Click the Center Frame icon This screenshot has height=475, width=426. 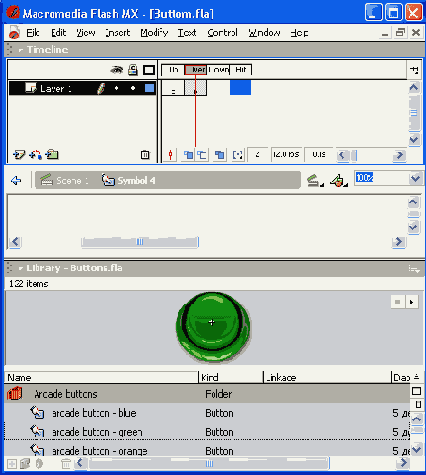170,155
